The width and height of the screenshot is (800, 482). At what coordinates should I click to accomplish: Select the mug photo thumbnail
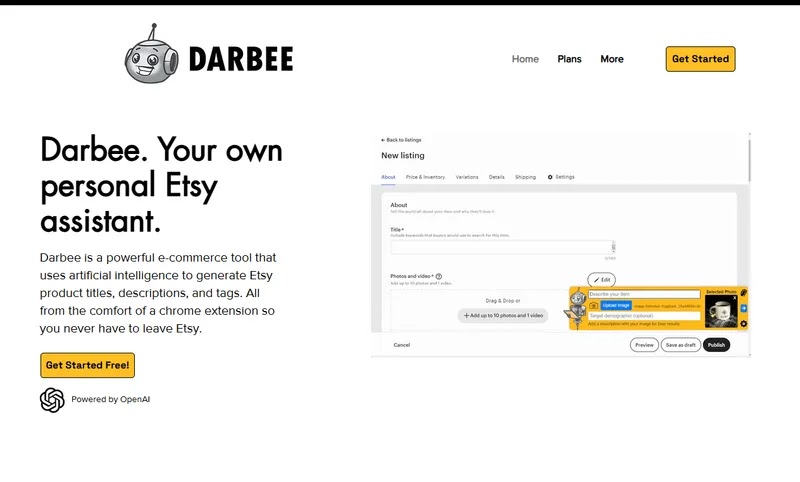[x=721, y=311]
